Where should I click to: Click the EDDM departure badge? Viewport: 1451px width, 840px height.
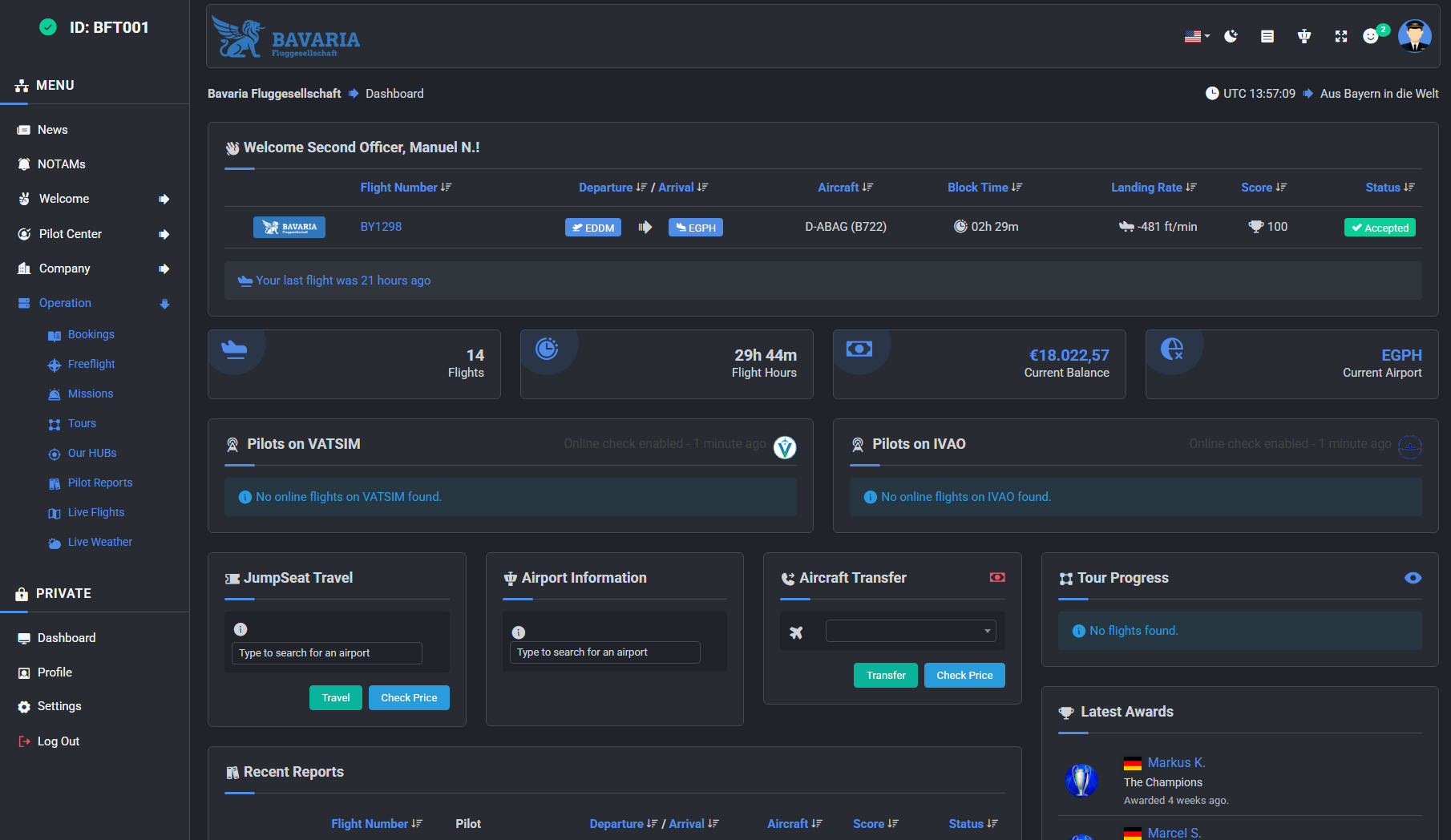[x=593, y=228]
